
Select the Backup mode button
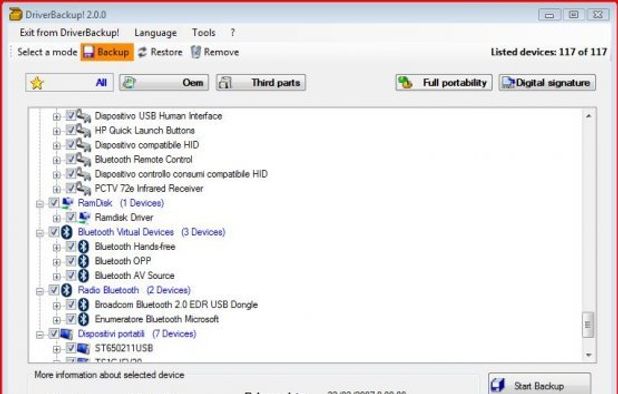point(107,52)
